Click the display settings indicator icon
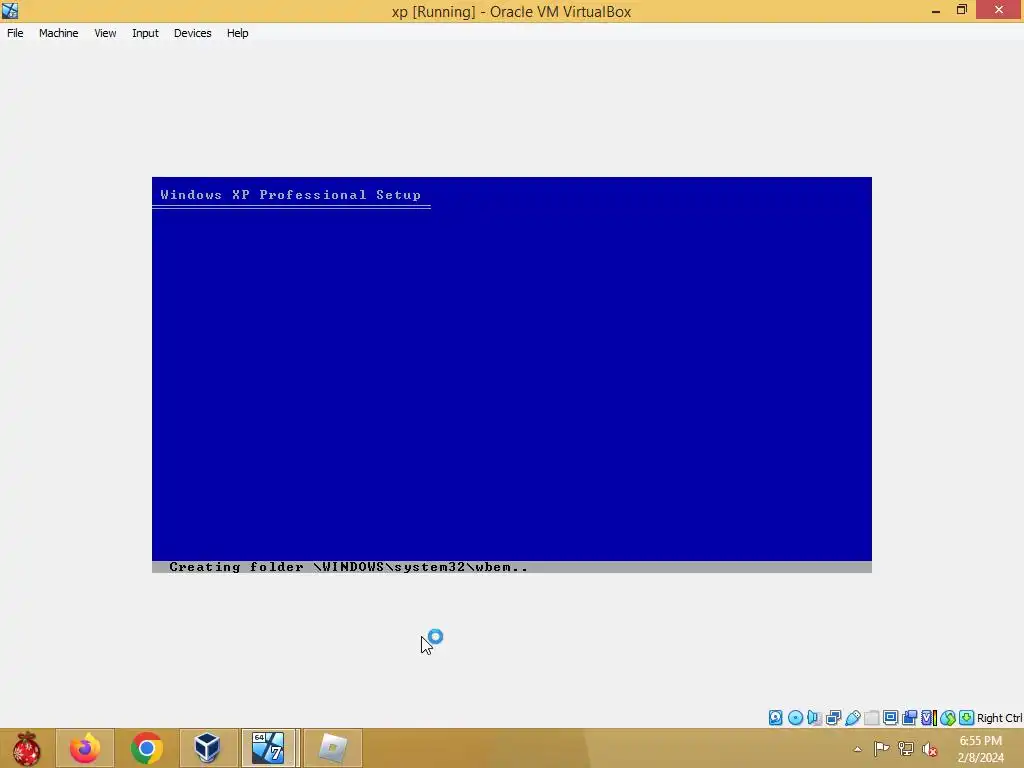 (890, 718)
